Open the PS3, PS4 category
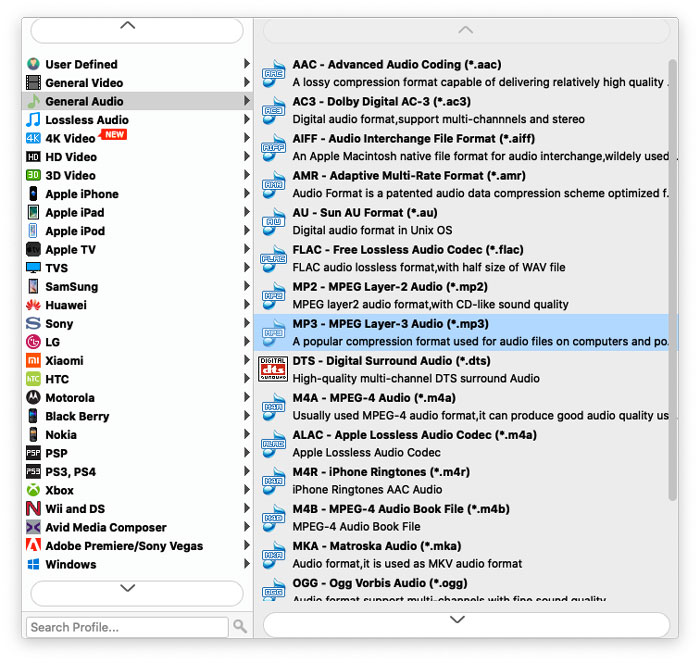The height and width of the screenshot is (663, 700). tap(137, 471)
